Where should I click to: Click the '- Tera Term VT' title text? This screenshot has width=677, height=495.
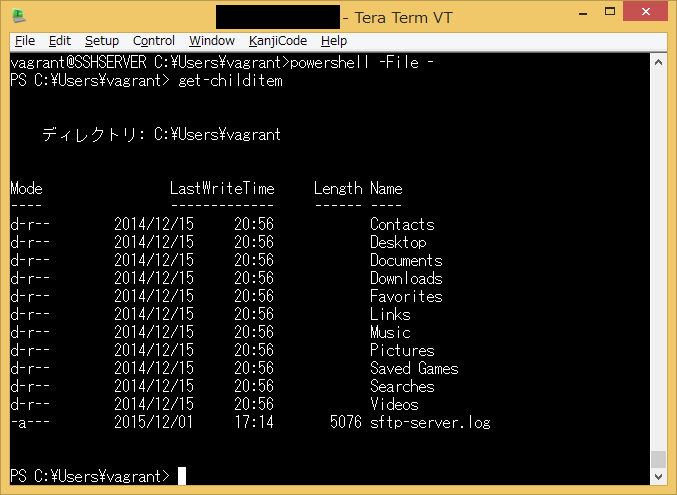398,18
